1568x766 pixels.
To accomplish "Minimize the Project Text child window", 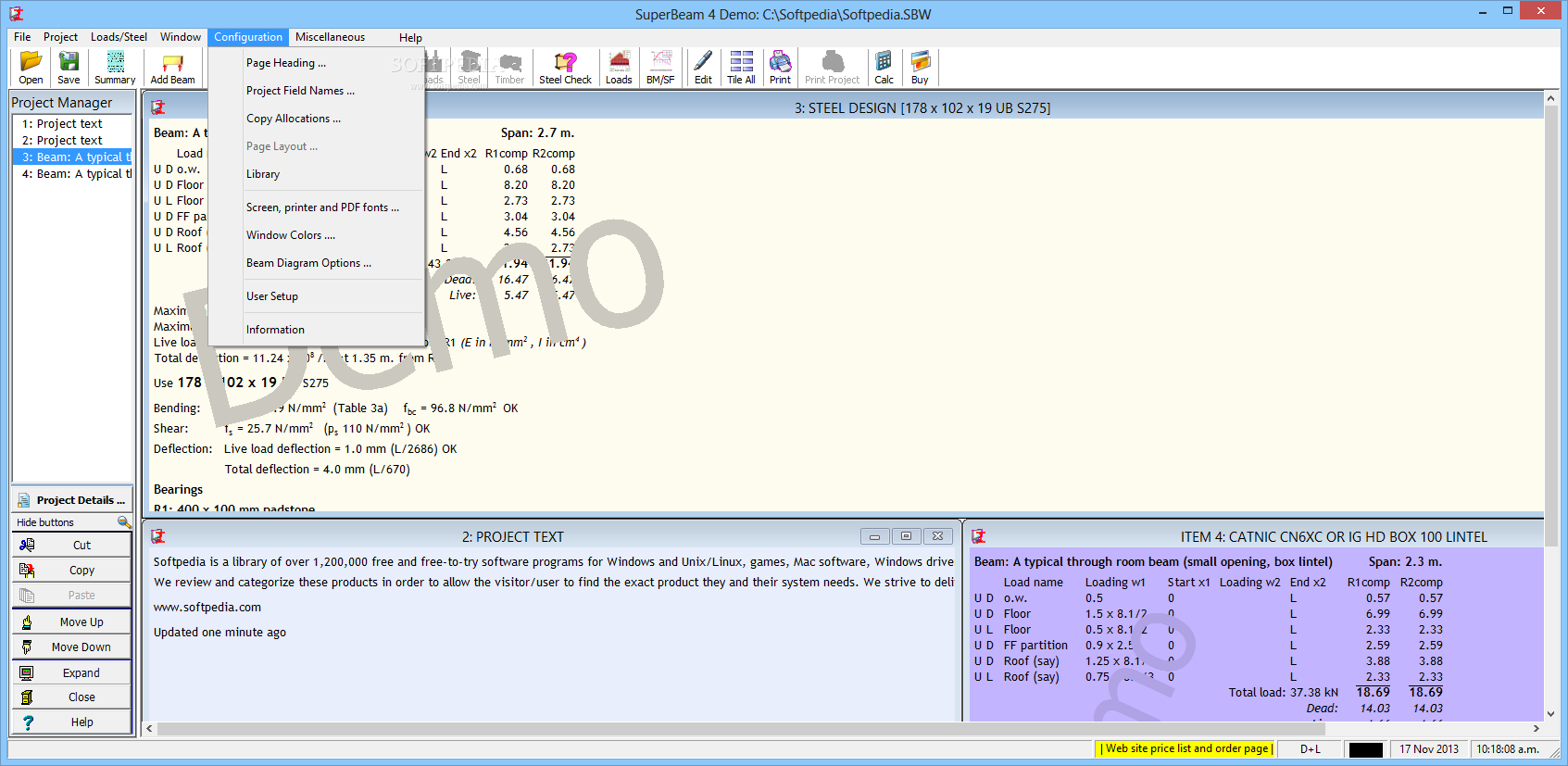I will coord(874,536).
